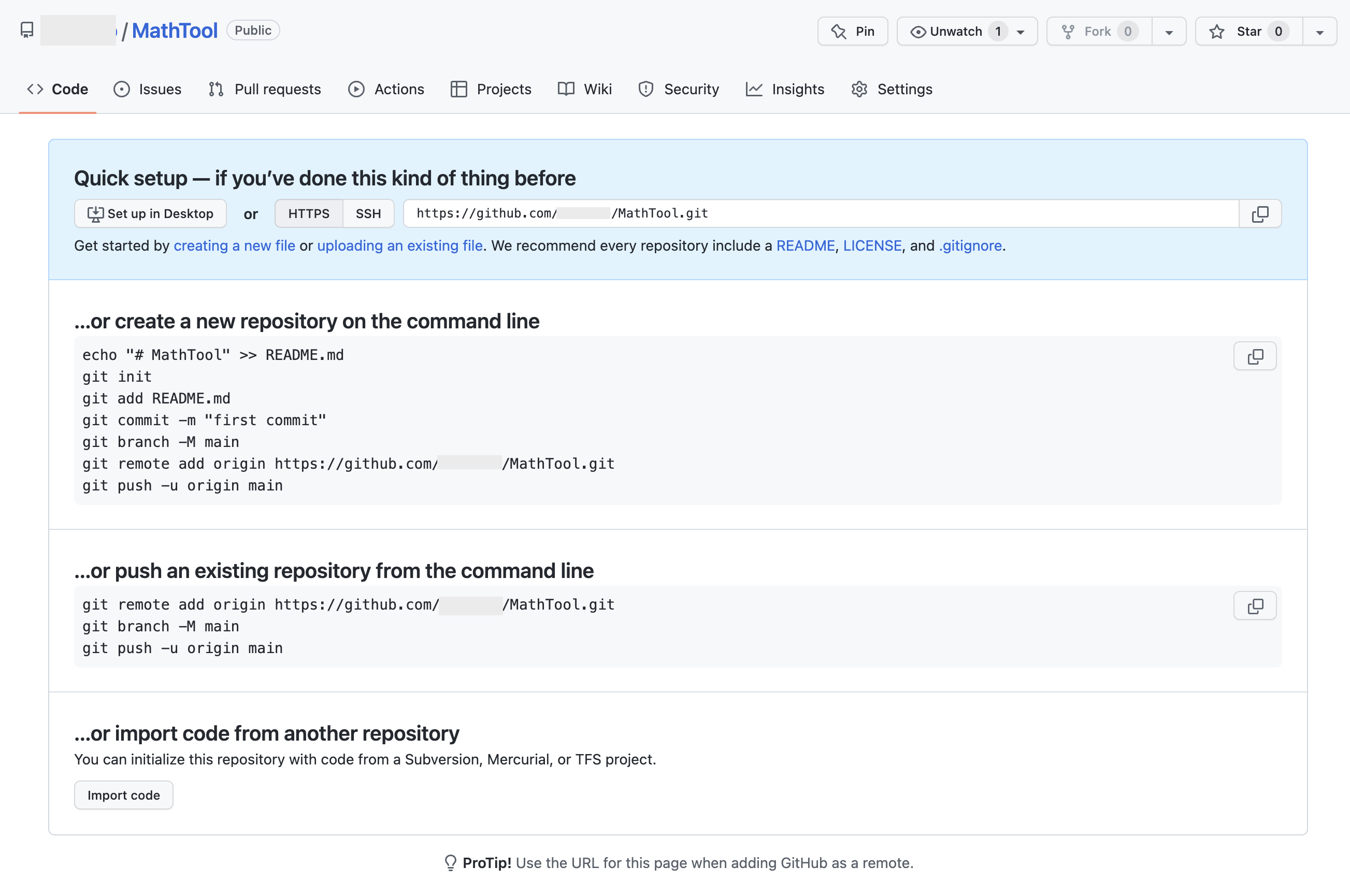Open the Fork options dropdown arrow
Viewport: 1350px width, 896px height.
[x=1169, y=32]
